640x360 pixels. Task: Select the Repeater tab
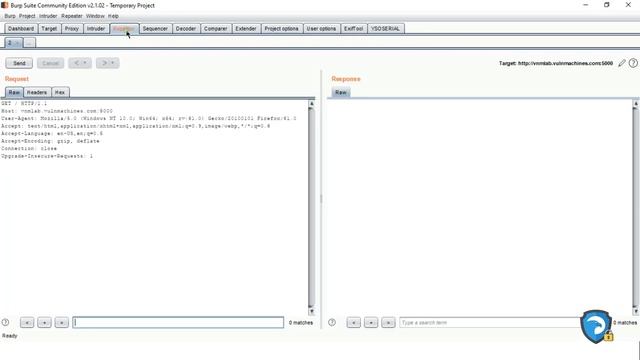click(124, 29)
